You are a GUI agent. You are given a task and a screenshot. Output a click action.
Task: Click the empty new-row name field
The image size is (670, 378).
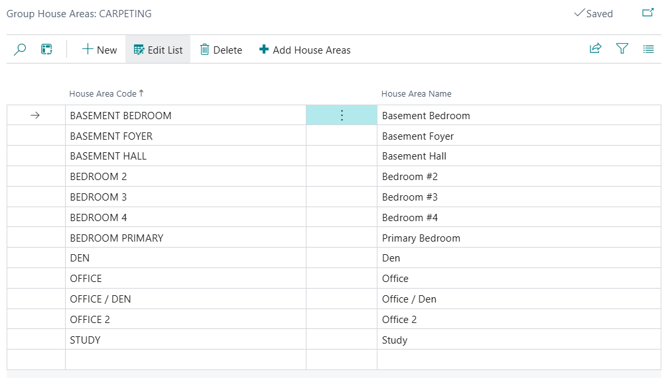(519, 360)
